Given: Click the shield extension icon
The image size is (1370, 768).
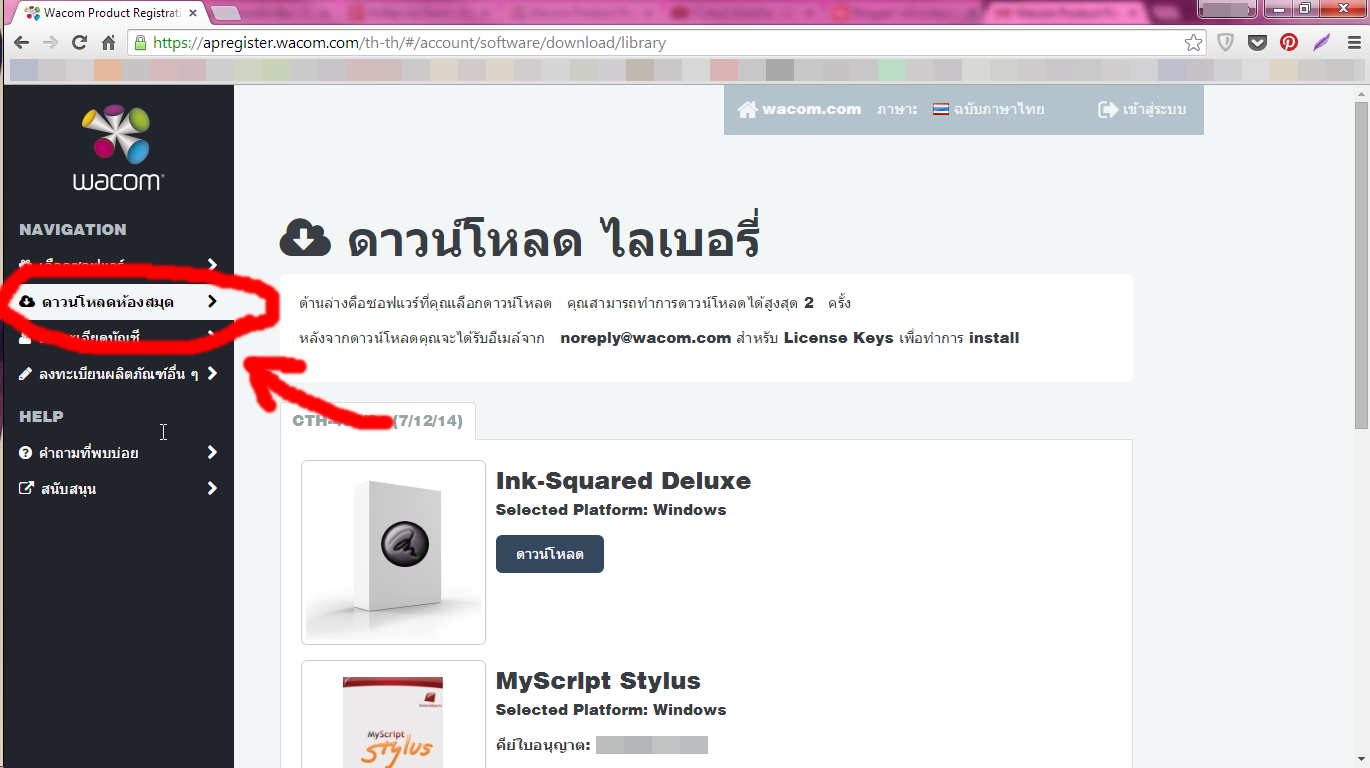Looking at the screenshot, I should [1225, 43].
